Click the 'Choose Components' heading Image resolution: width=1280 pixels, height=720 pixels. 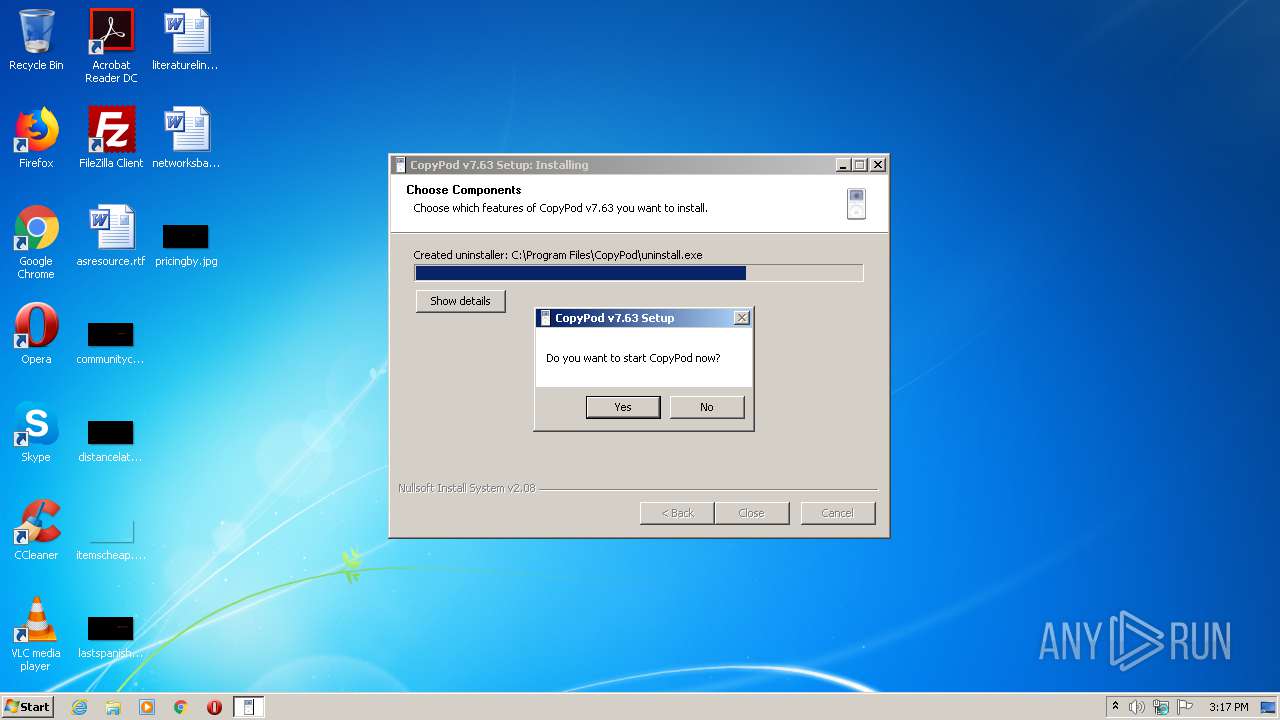click(x=464, y=190)
